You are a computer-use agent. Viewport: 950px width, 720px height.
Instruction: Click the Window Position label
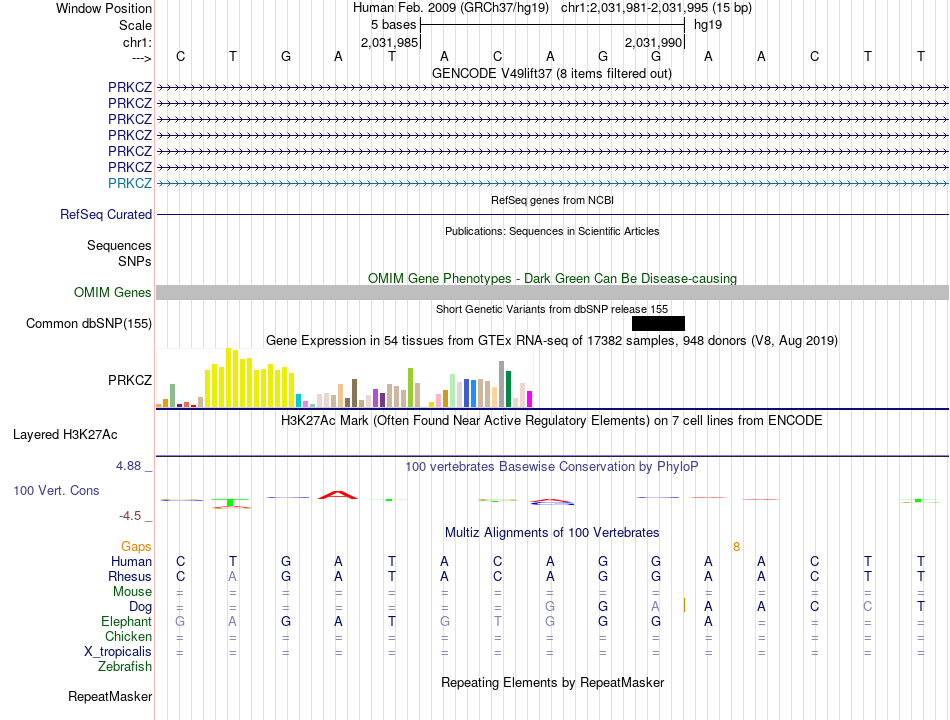click(x=104, y=8)
